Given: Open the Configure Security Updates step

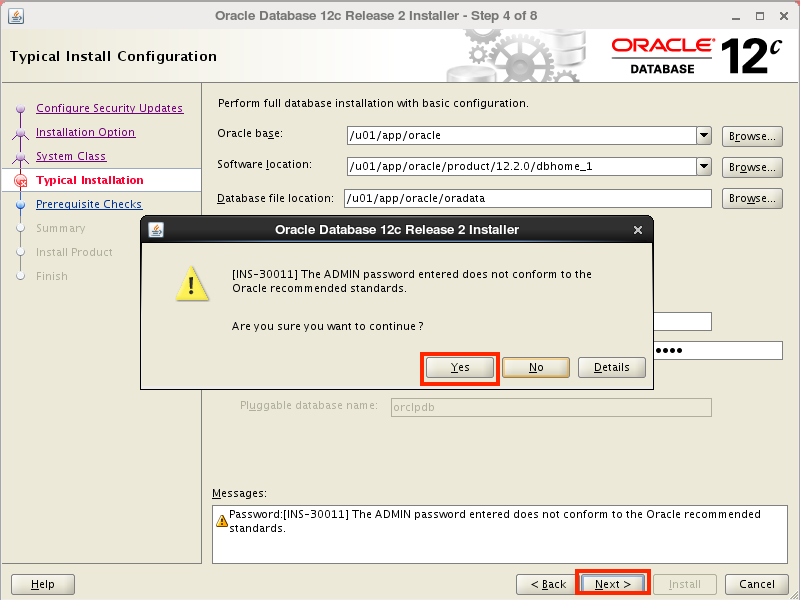Looking at the screenshot, I should (110, 108).
